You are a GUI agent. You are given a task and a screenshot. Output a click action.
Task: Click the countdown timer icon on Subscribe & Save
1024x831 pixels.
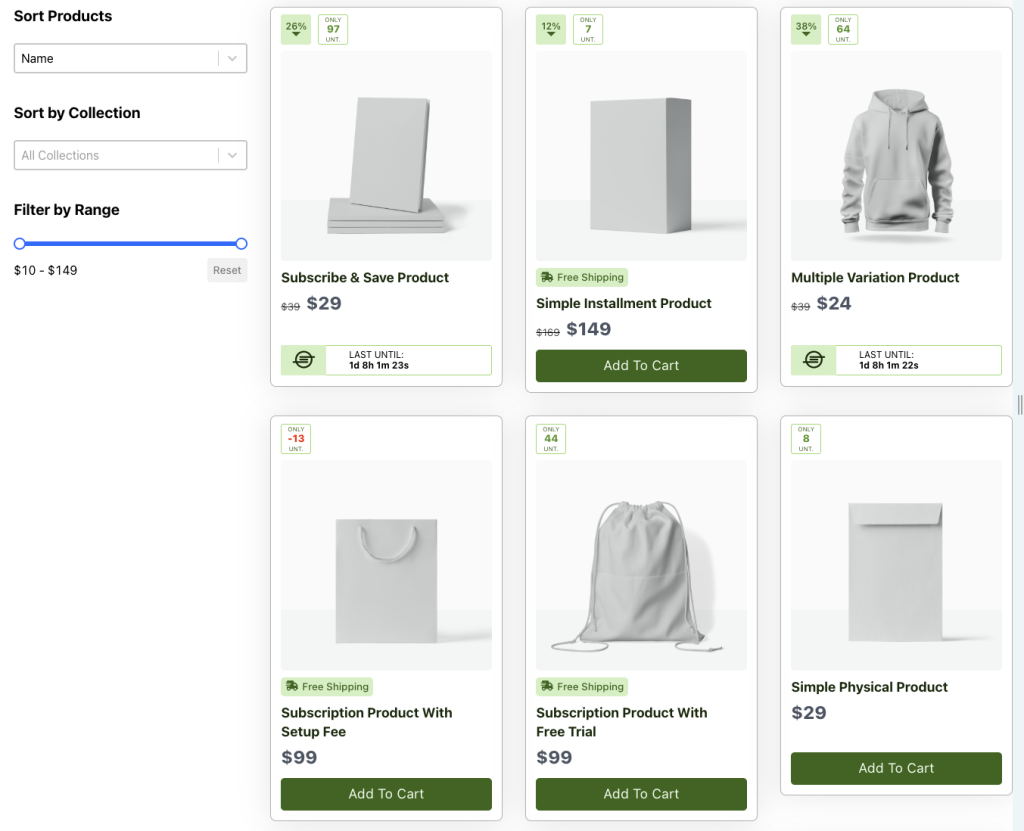(304, 360)
